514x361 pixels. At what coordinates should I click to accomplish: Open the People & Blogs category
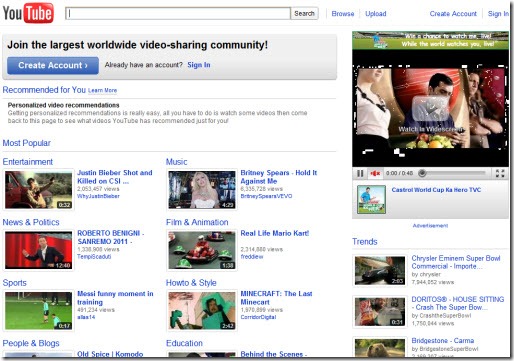(31, 343)
